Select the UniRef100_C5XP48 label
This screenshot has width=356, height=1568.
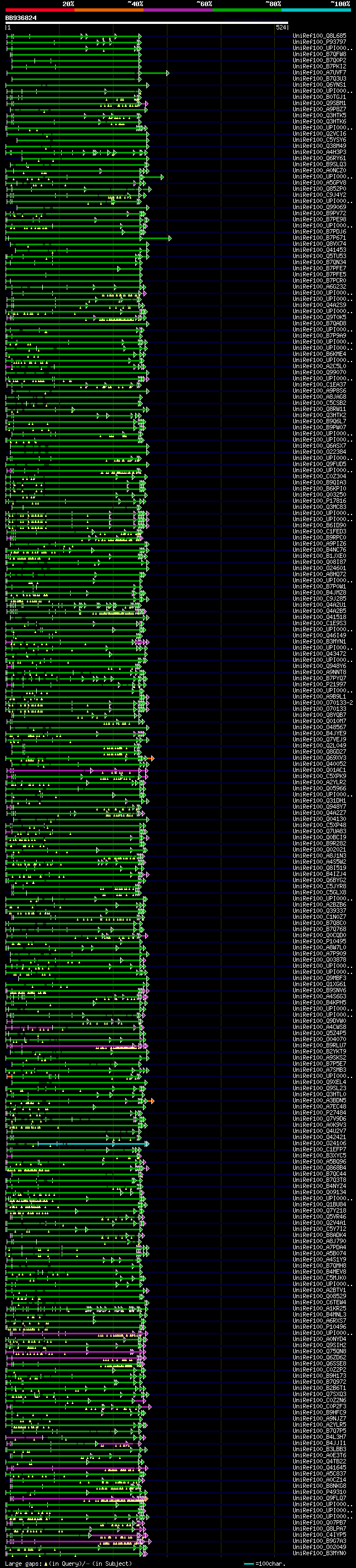click(319, 825)
